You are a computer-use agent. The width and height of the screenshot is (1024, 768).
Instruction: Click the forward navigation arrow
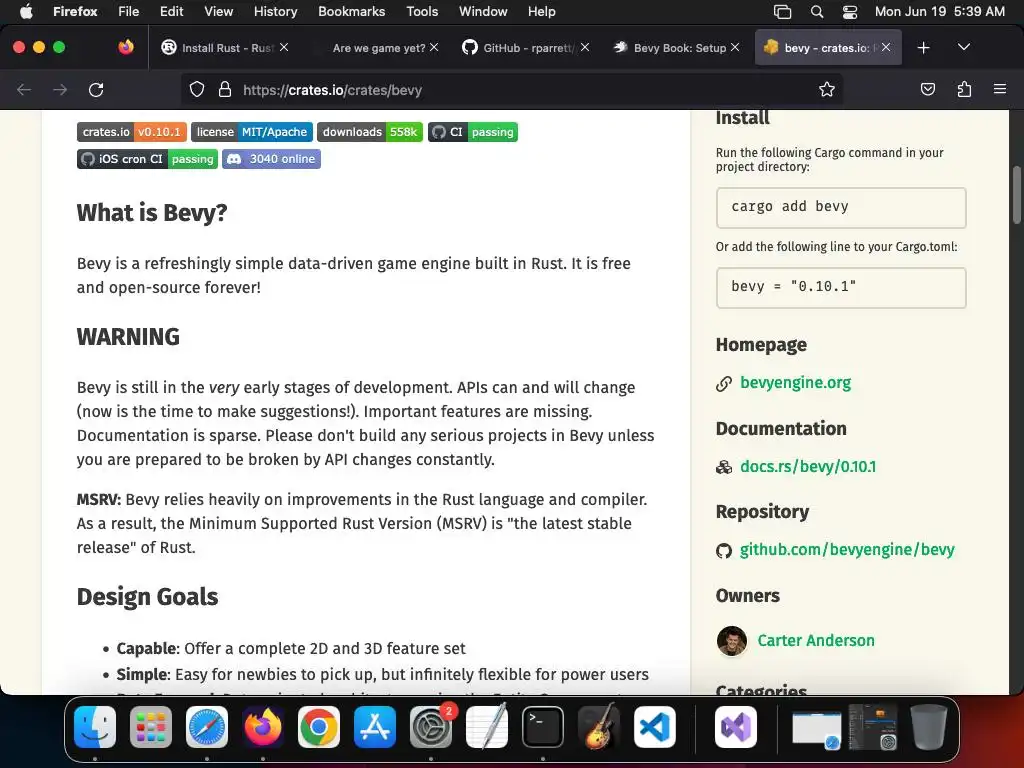click(60, 89)
